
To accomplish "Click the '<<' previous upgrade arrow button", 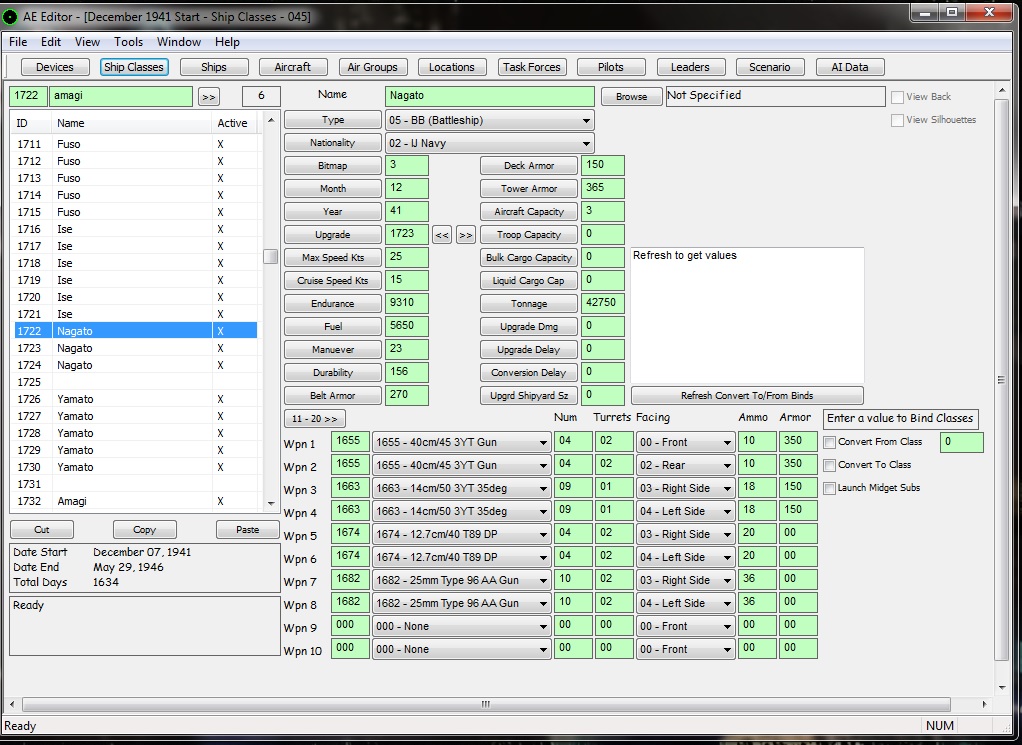I will pyautogui.click(x=442, y=235).
